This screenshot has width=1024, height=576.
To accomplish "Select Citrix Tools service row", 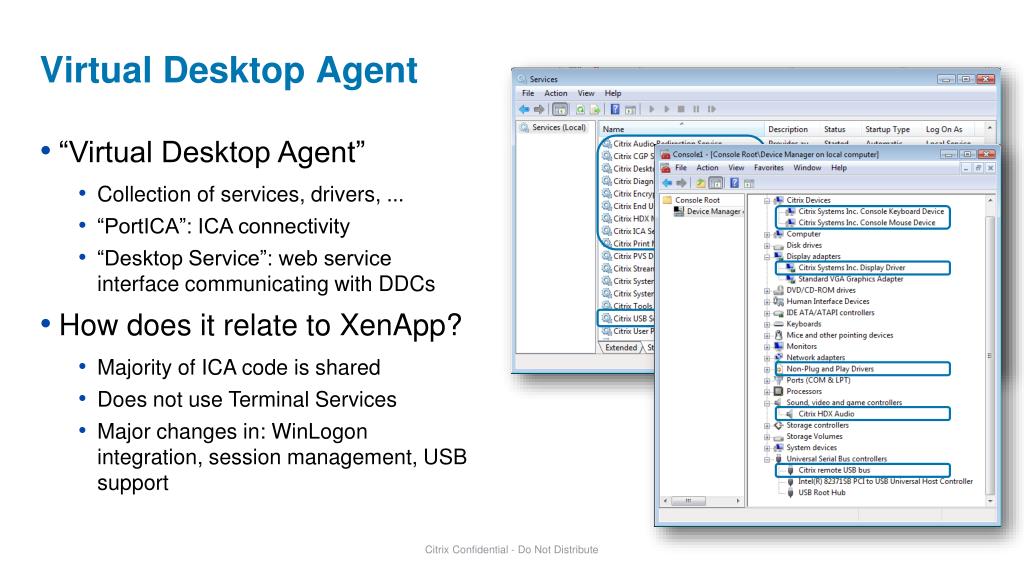I will pos(627,306).
